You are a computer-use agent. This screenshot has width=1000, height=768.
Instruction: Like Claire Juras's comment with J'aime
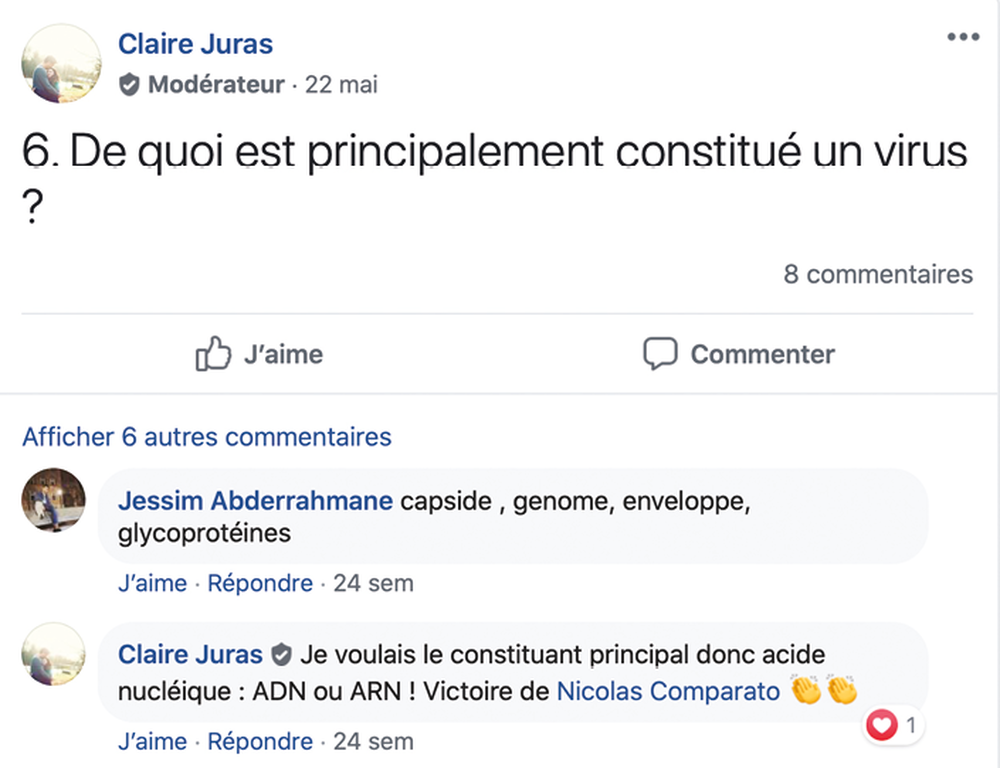click(x=152, y=742)
